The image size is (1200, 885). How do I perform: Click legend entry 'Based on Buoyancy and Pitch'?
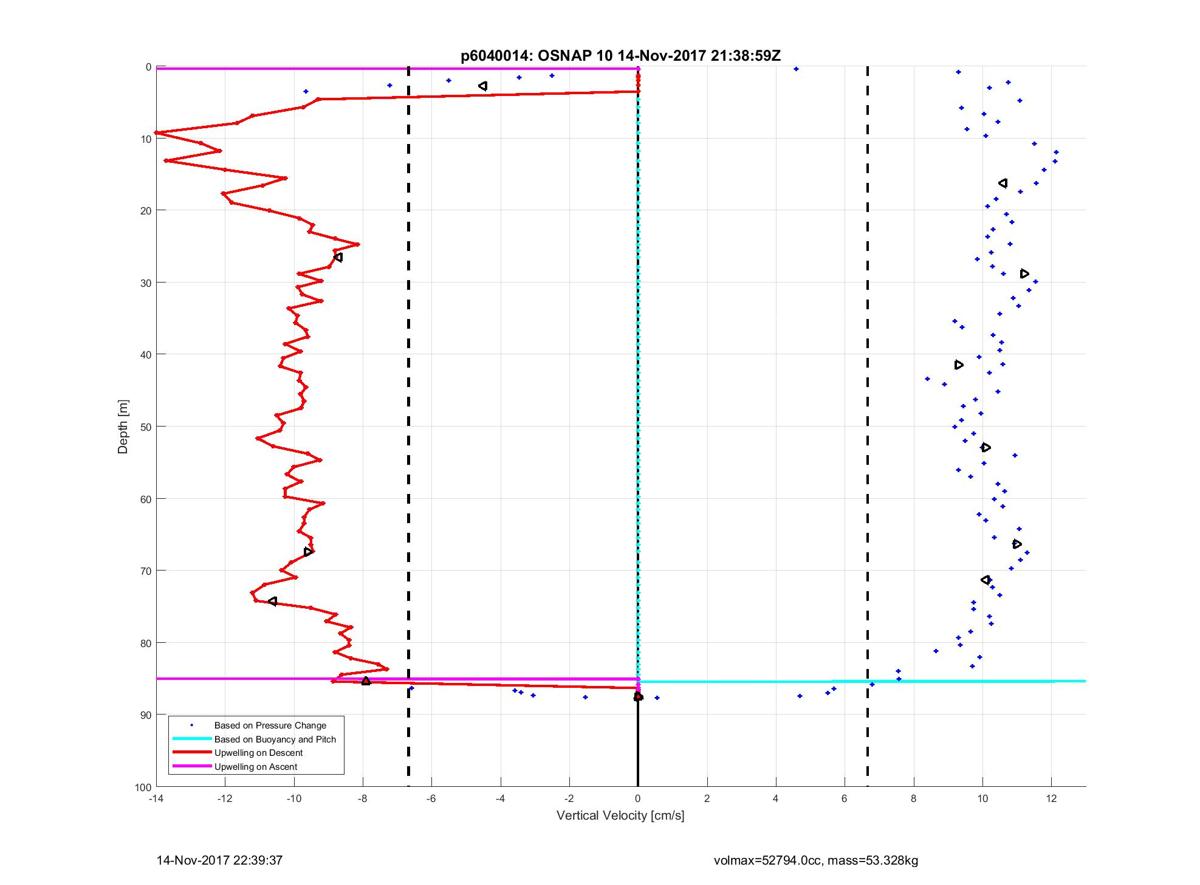pyautogui.click(x=276, y=738)
